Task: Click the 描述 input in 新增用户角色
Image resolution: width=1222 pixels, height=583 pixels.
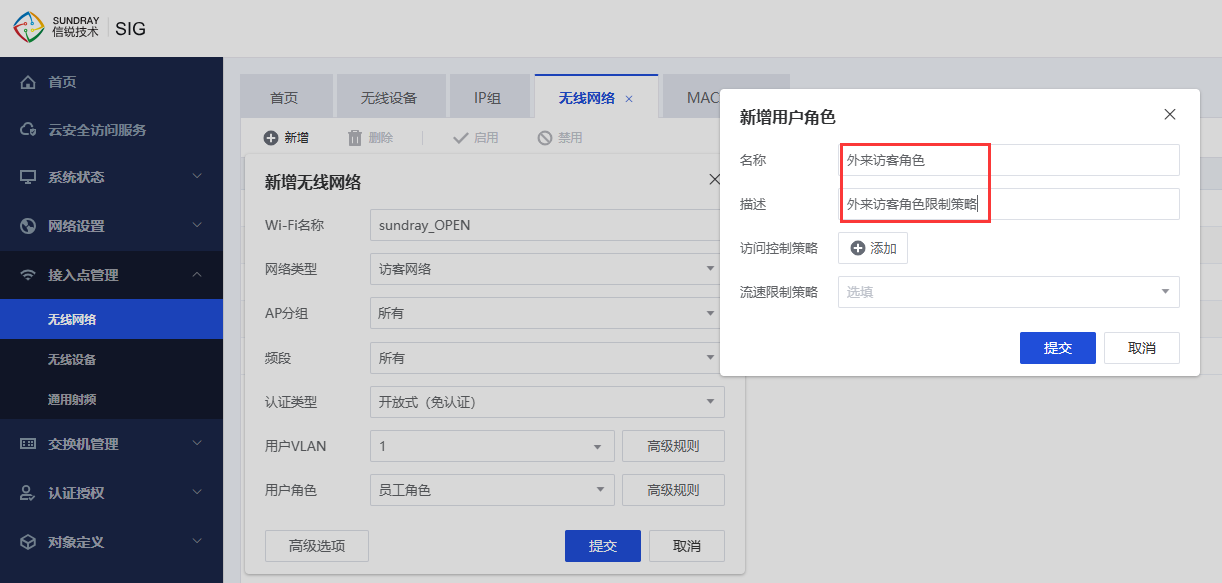Action: pyautogui.click(x=1009, y=204)
